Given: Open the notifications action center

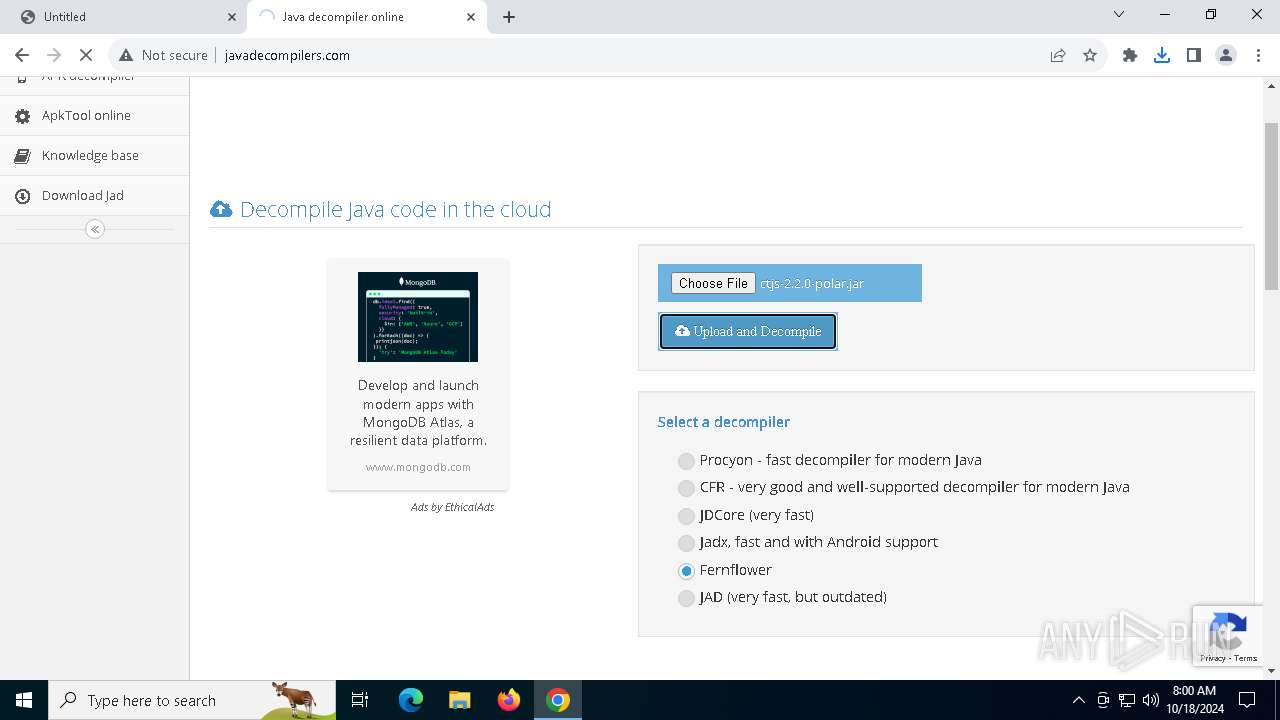Looking at the screenshot, I should (x=1247, y=700).
